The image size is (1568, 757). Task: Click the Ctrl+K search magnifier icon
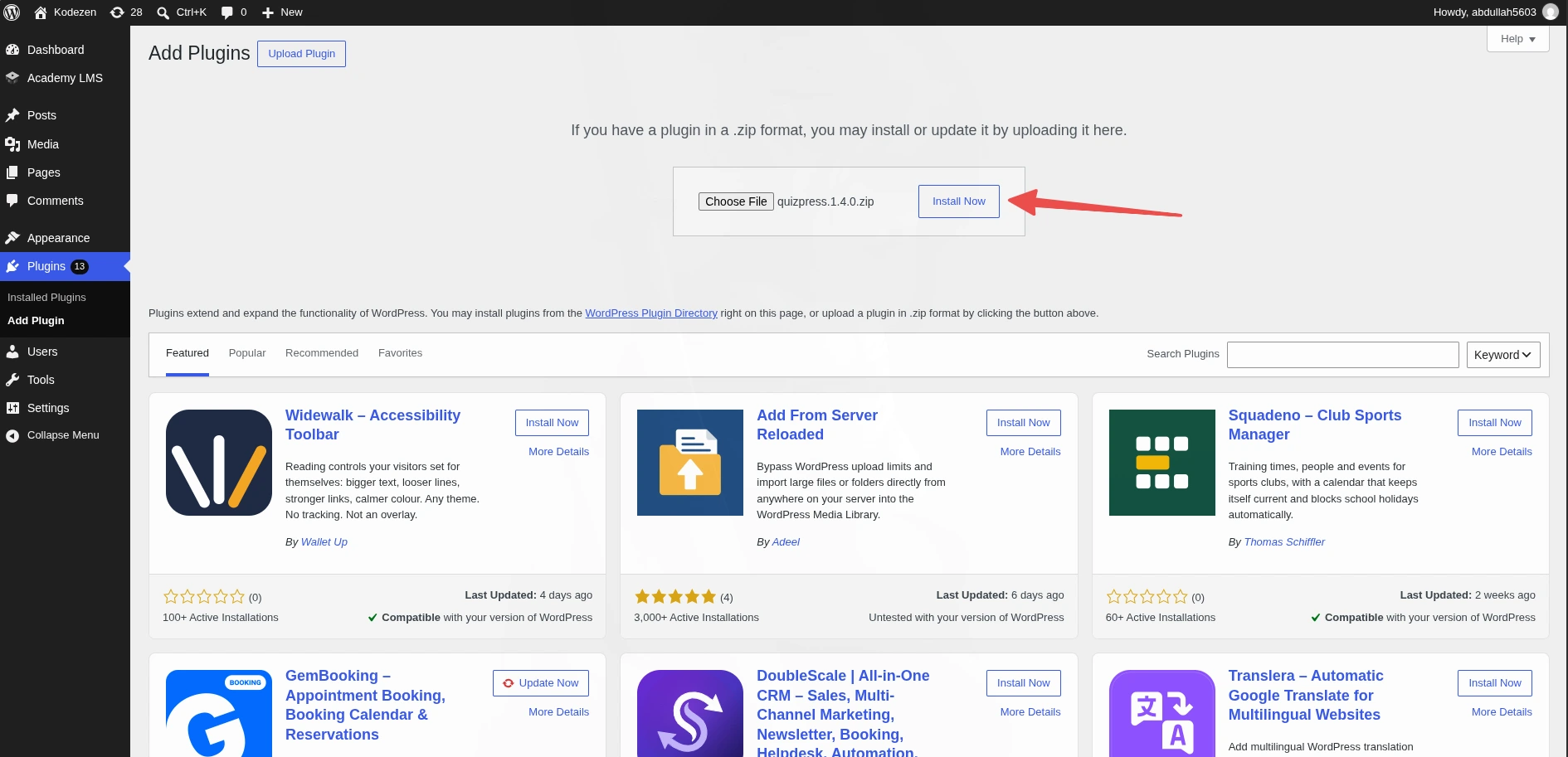(x=163, y=12)
